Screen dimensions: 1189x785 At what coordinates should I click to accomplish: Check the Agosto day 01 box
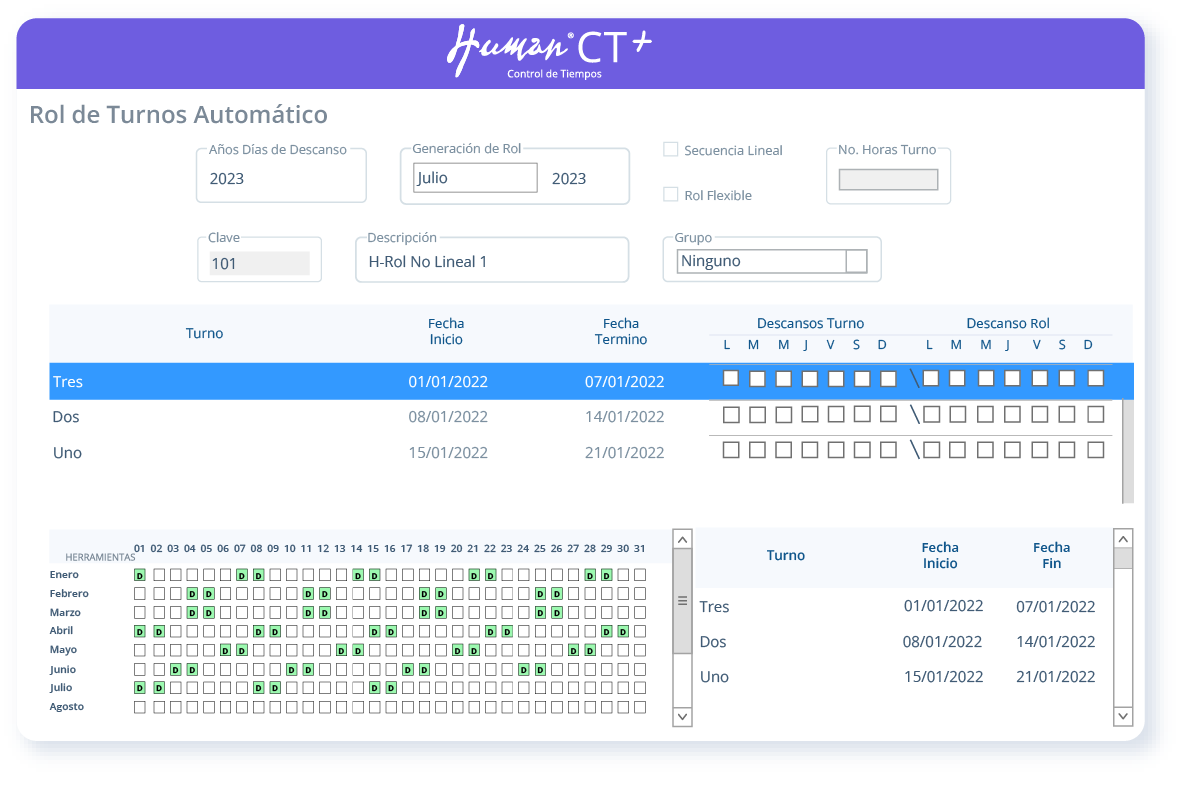[x=140, y=707]
